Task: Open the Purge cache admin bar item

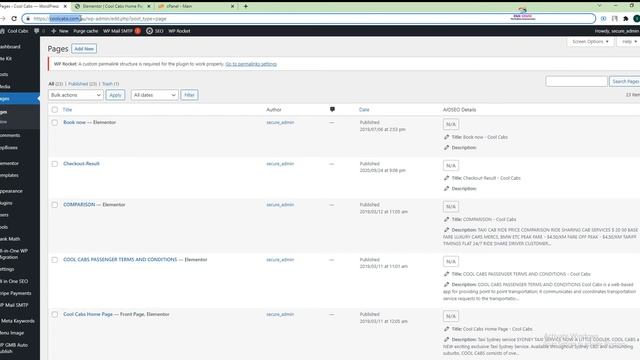Action: click(x=86, y=31)
